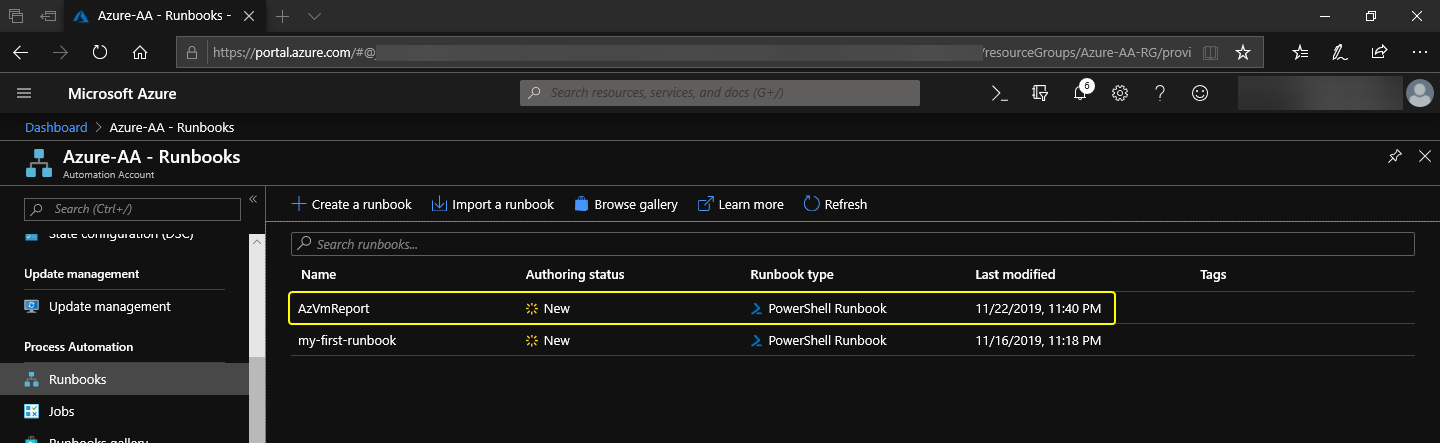This screenshot has height=443, width=1440.
Task: Click Create a runbook
Action: 351,204
